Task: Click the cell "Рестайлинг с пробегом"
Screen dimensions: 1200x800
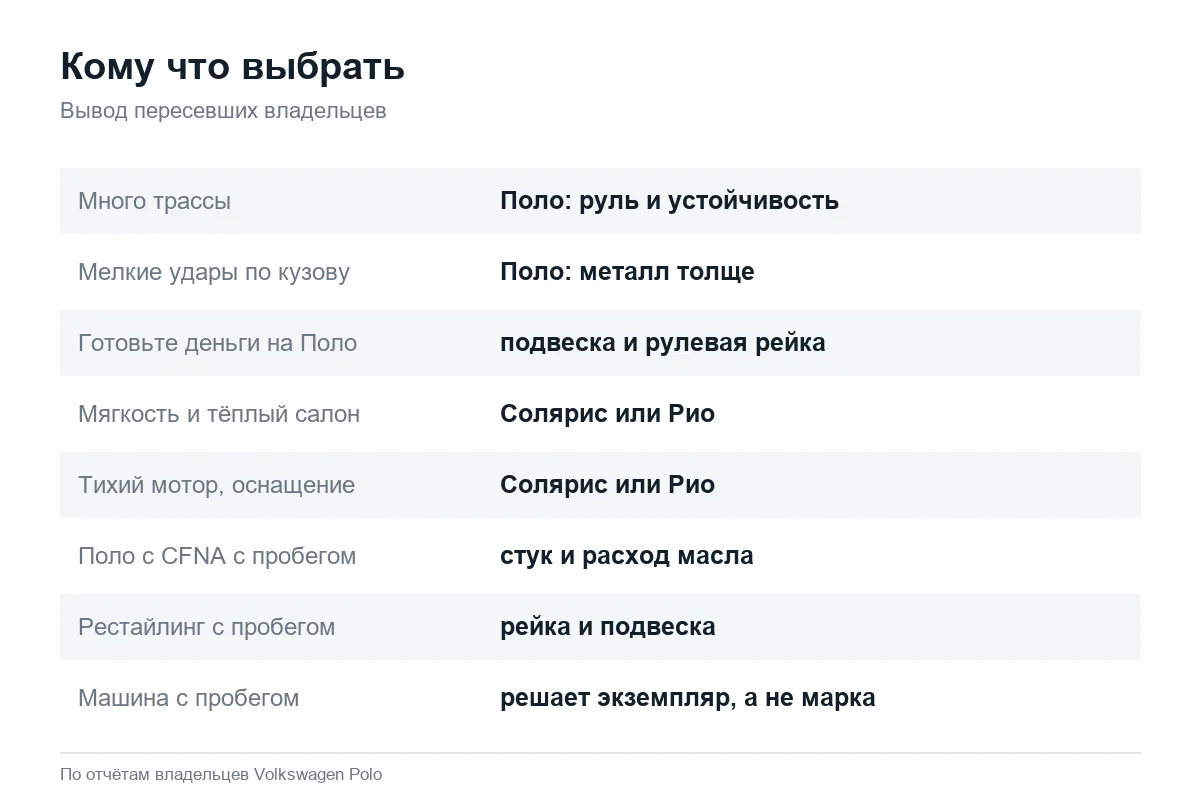Action: point(206,627)
